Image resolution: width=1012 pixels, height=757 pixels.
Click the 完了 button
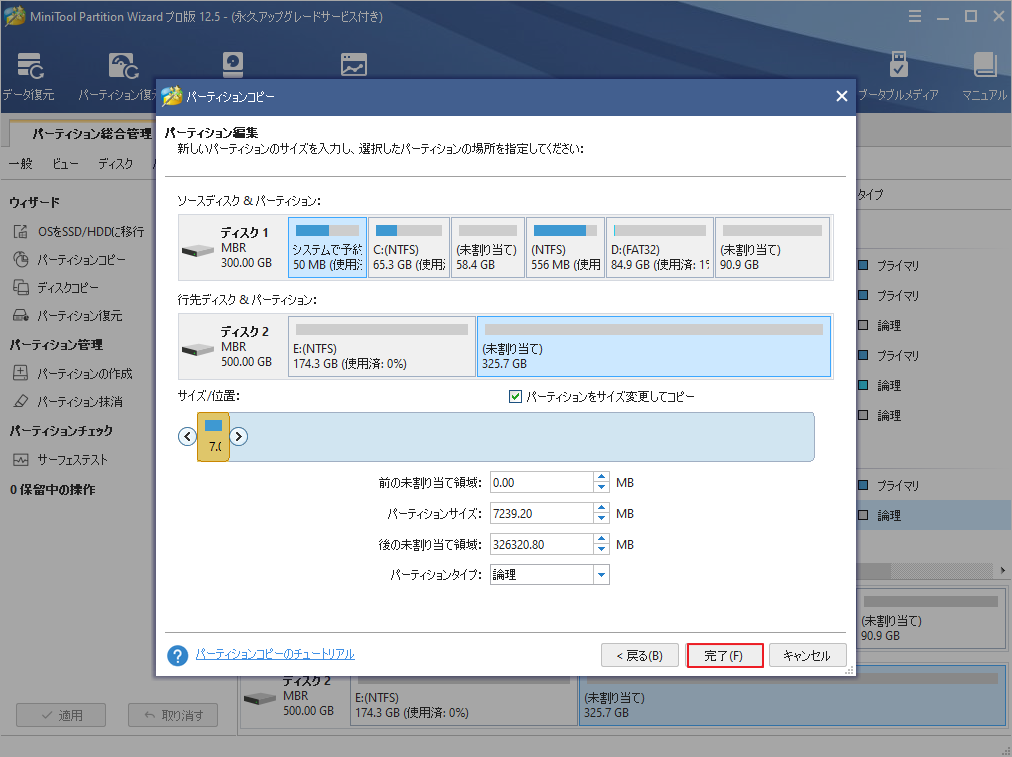725,655
